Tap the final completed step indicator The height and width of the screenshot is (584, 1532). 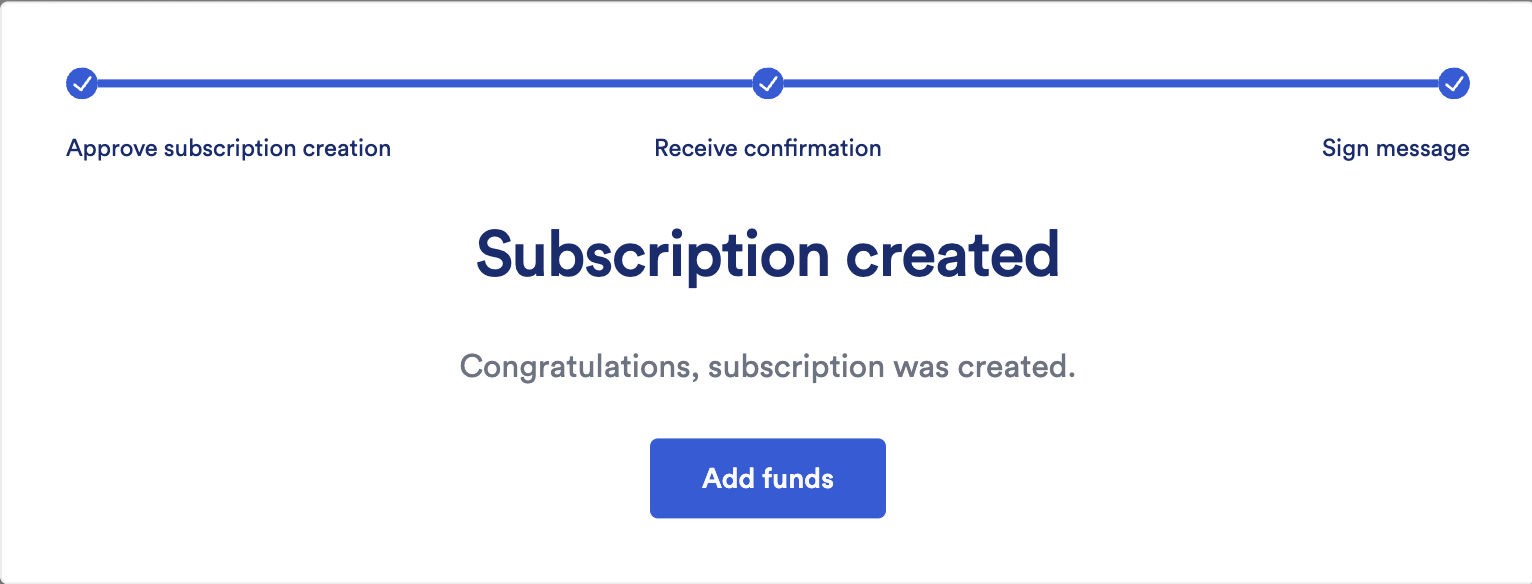(x=1454, y=84)
